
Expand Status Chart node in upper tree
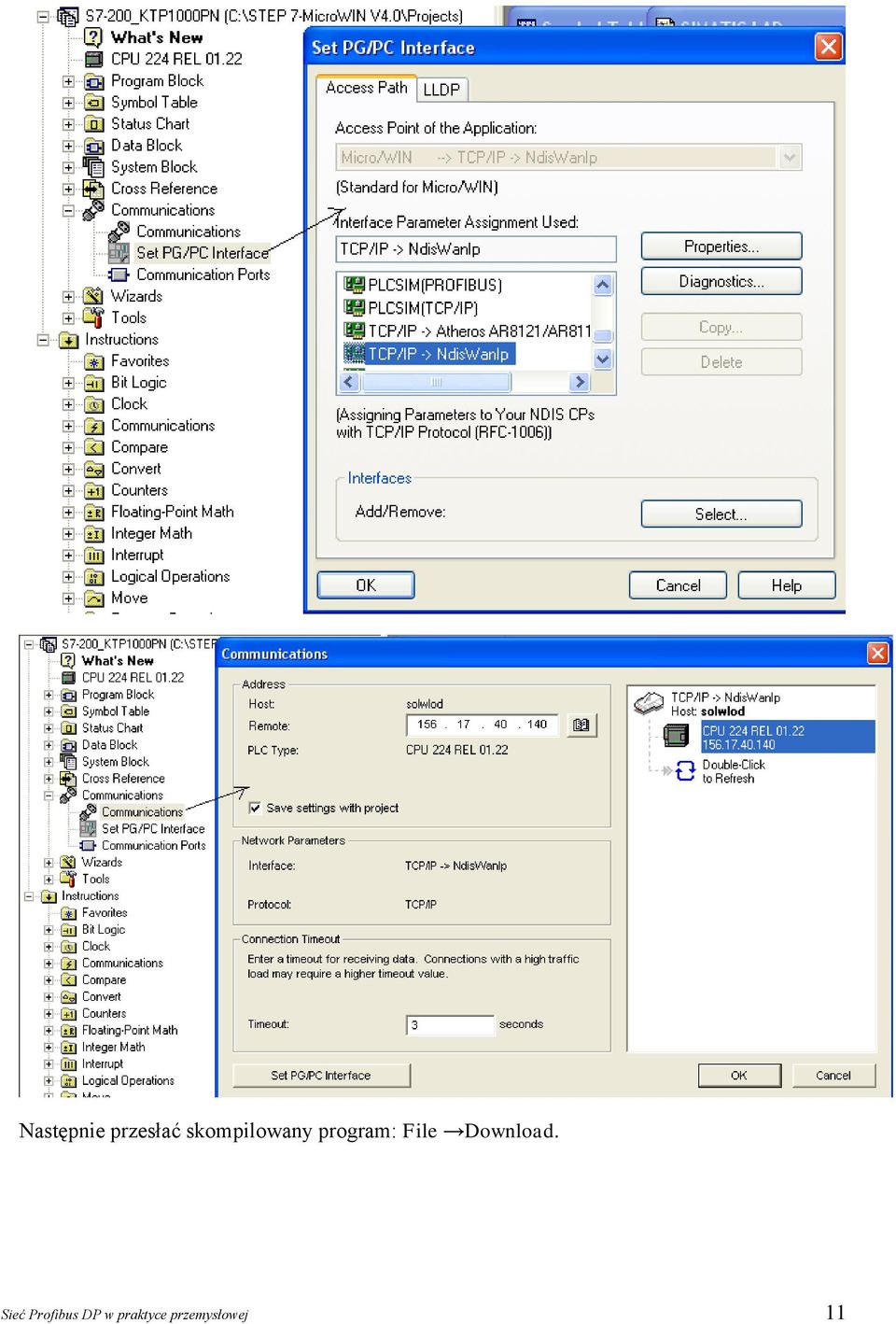[68, 124]
